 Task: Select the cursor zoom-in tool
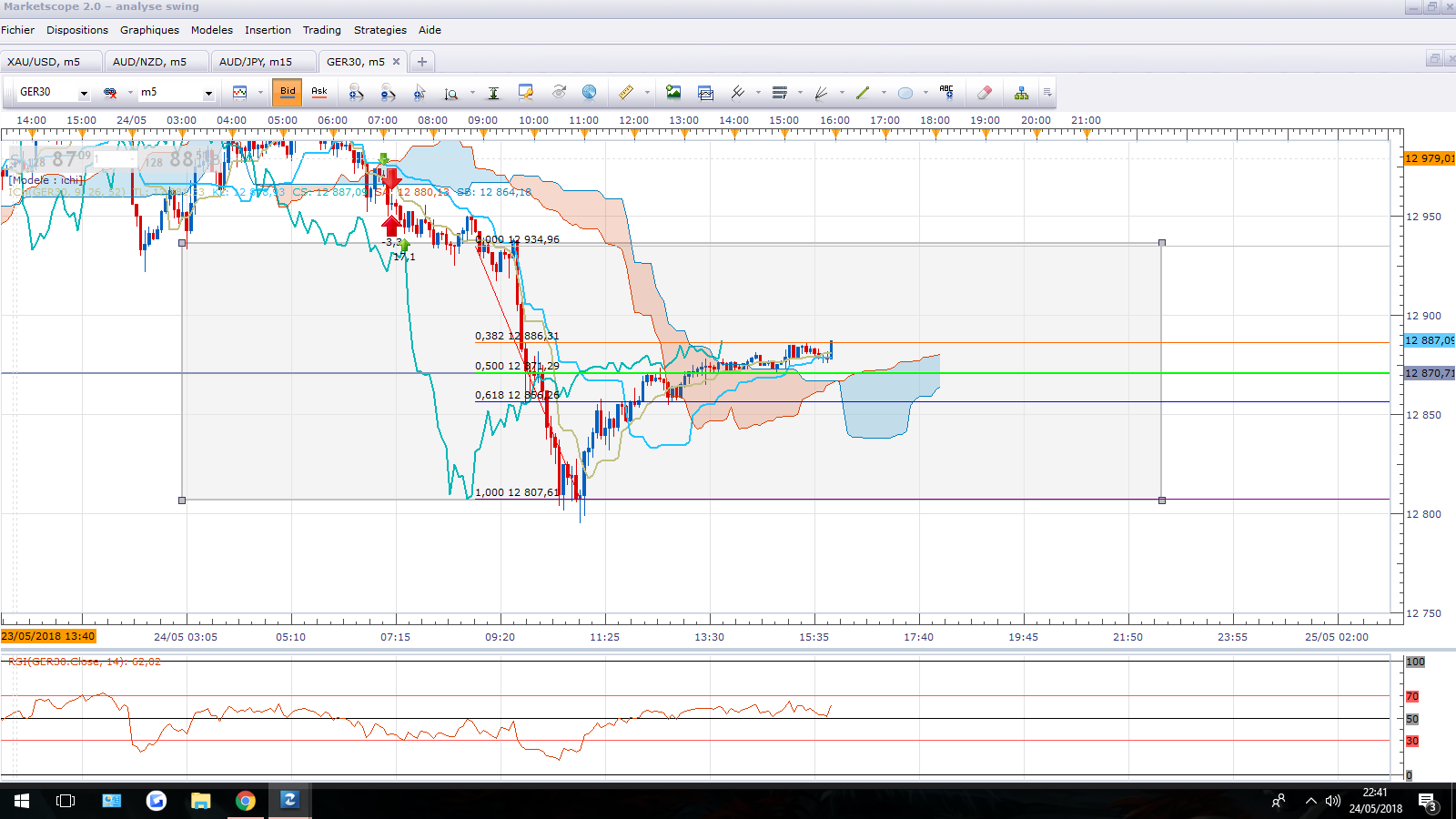[420, 92]
